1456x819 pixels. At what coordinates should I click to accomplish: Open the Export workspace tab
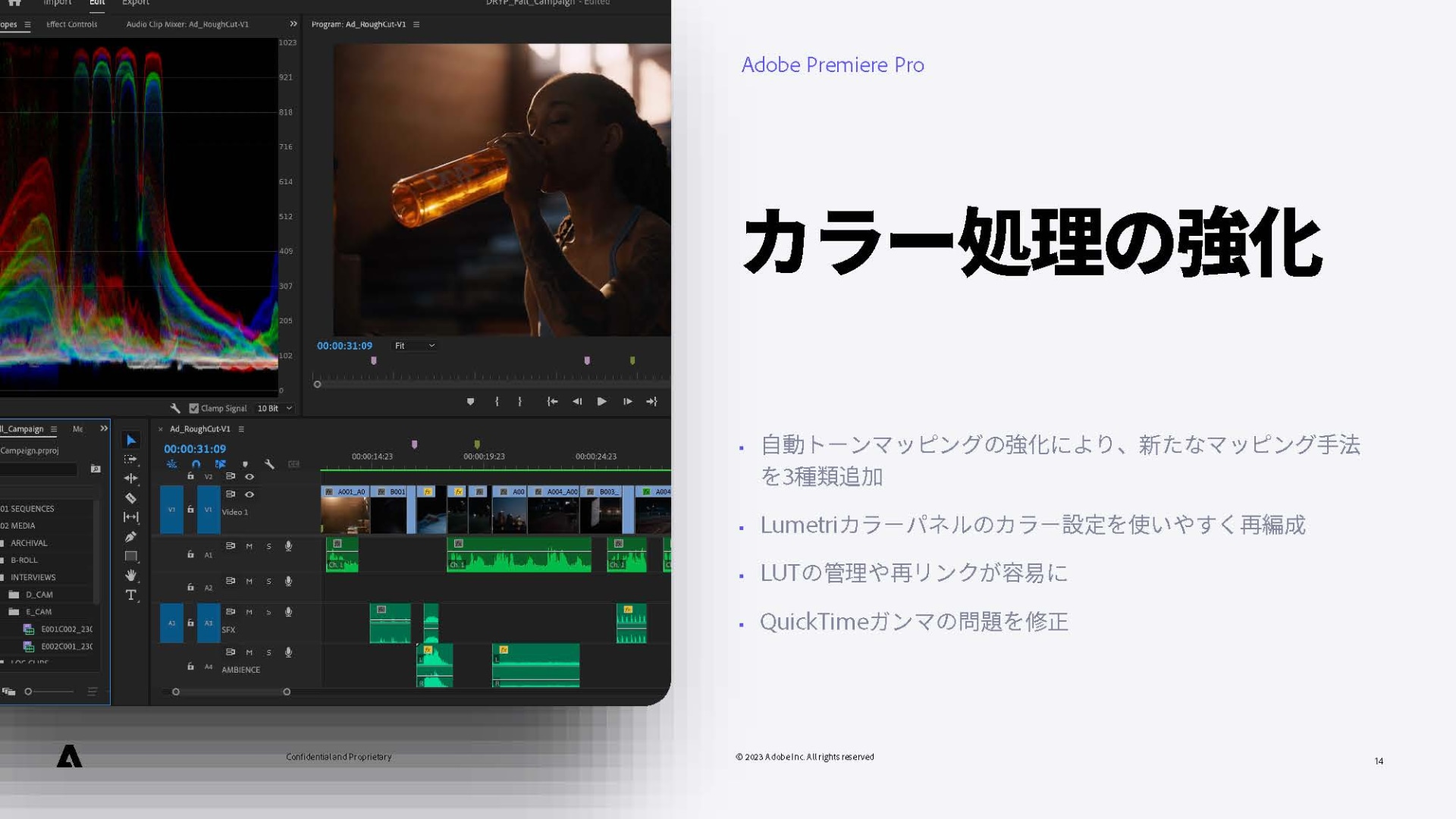(x=136, y=3)
